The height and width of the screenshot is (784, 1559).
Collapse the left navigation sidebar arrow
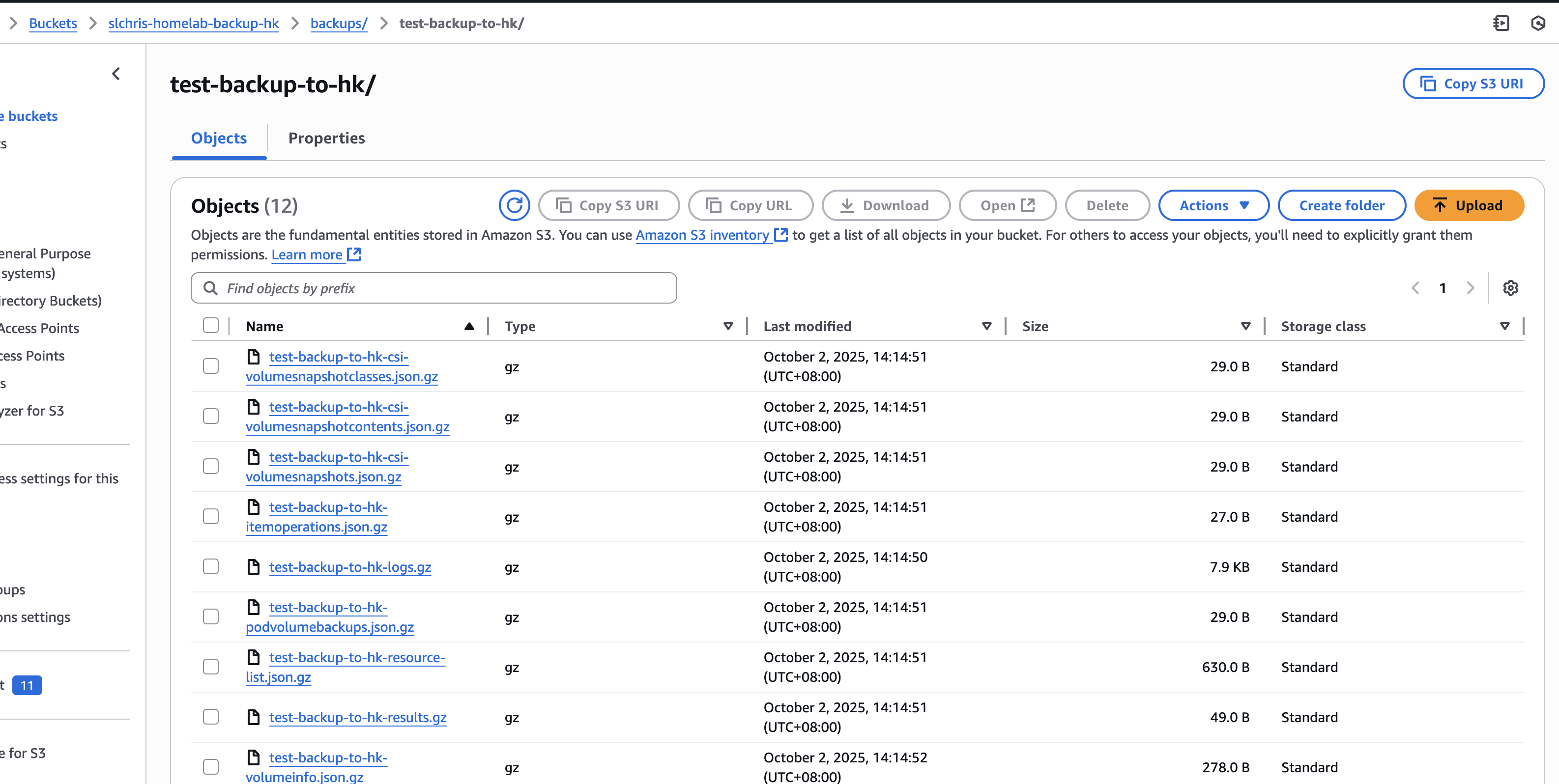(116, 74)
